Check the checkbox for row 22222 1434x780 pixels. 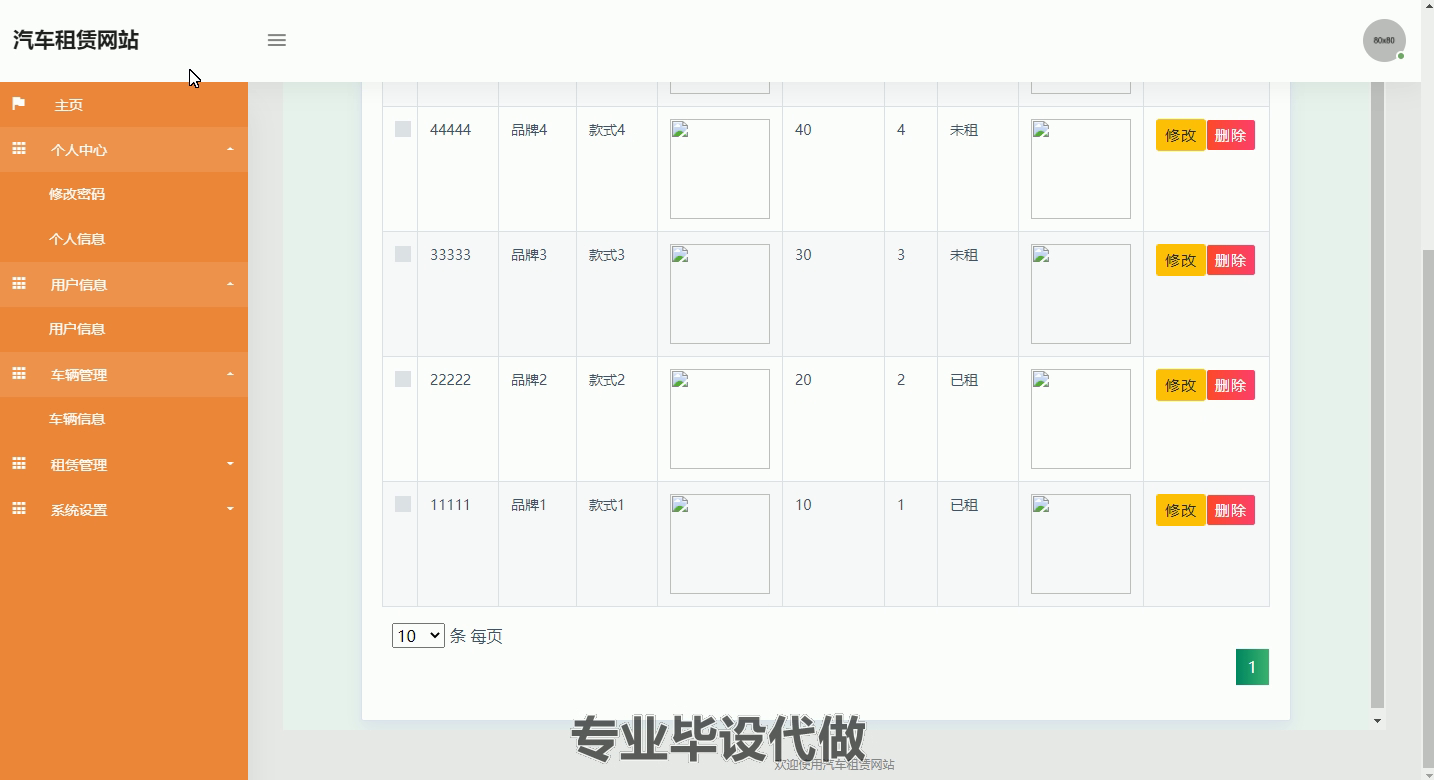coord(403,379)
